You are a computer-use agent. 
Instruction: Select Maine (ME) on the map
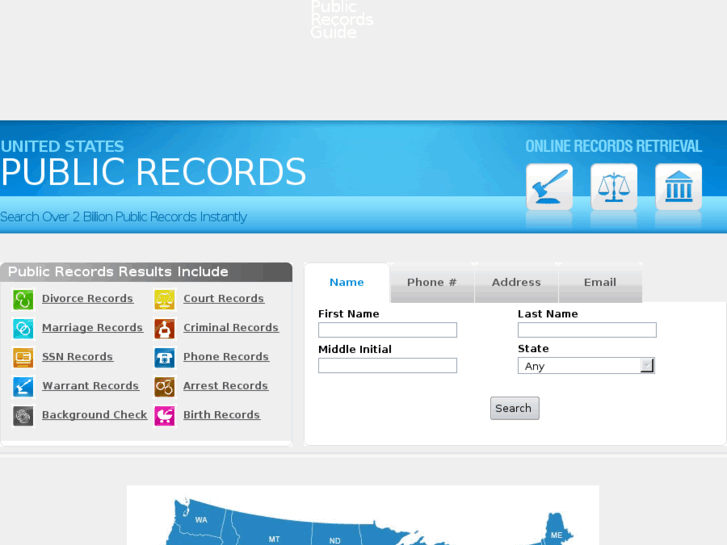tap(556, 535)
